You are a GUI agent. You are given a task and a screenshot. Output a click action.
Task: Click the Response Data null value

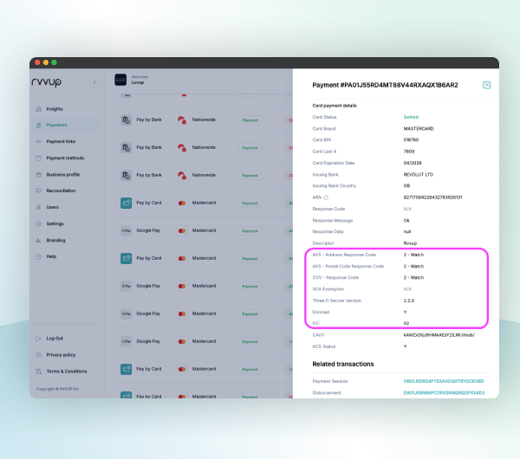click(x=407, y=232)
